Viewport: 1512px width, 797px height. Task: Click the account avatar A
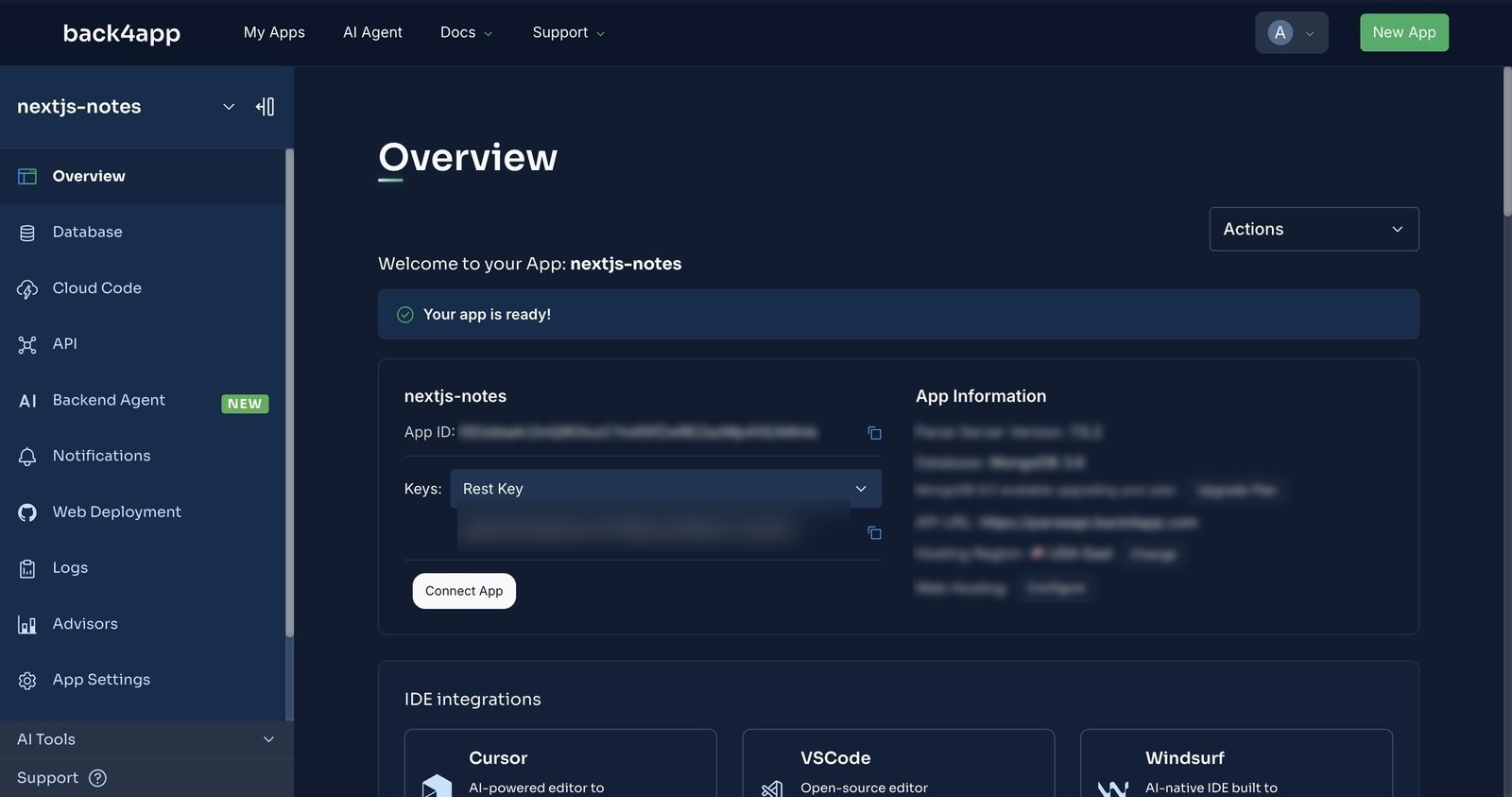coord(1280,33)
